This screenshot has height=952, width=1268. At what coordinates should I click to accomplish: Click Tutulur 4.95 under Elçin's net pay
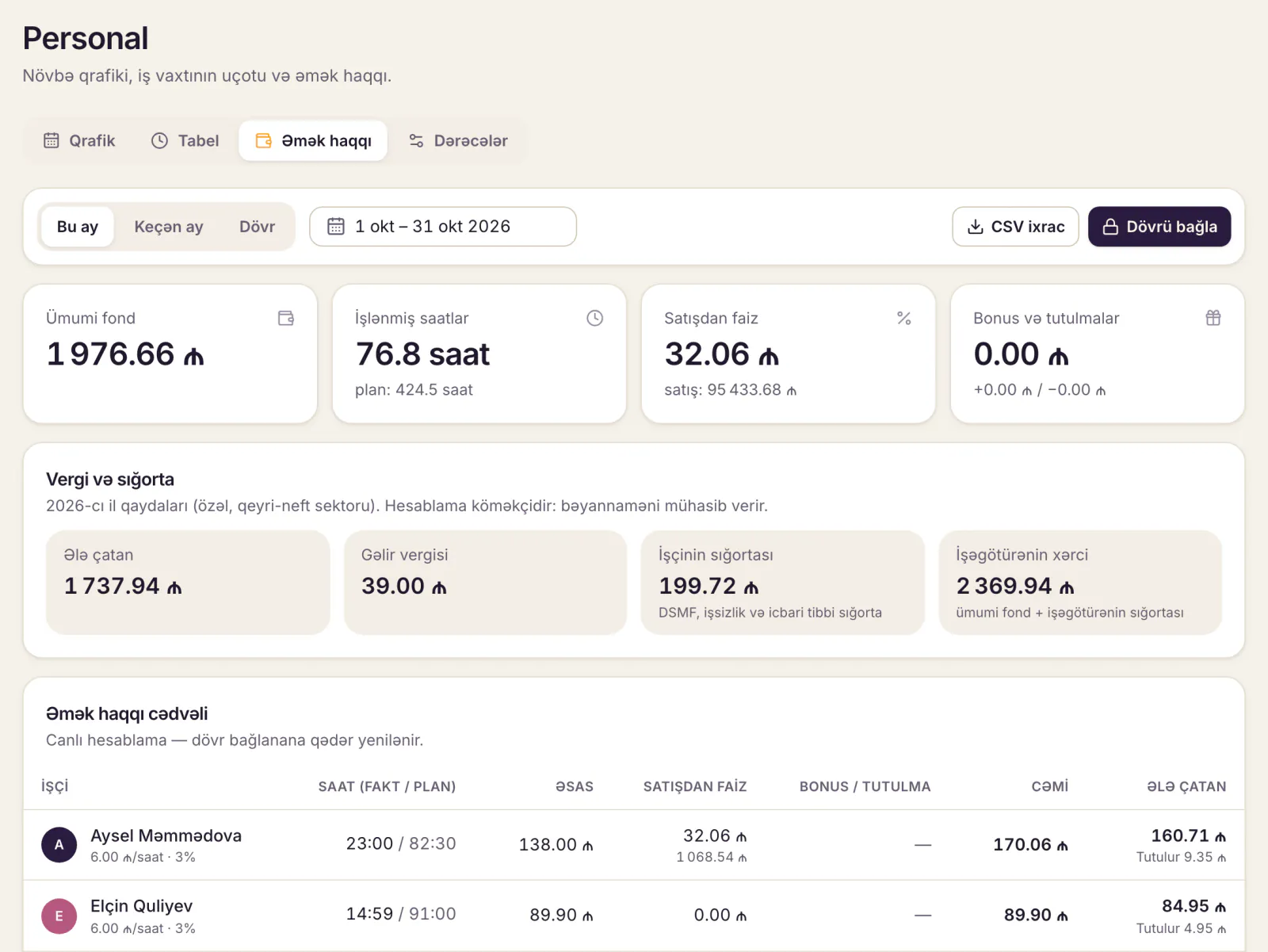1181,928
